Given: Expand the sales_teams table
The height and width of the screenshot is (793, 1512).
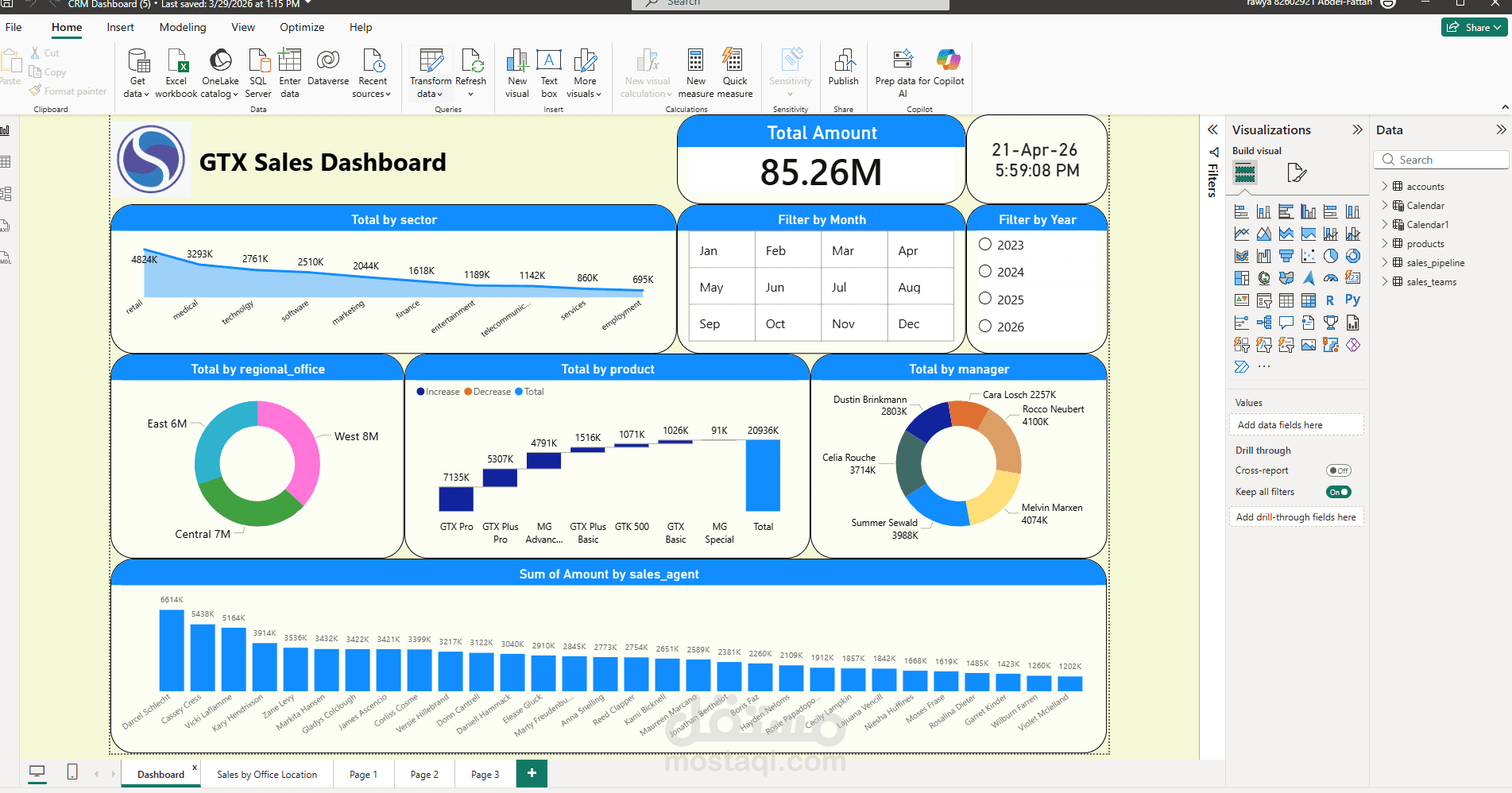Looking at the screenshot, I should click(x=1384, y=281).
